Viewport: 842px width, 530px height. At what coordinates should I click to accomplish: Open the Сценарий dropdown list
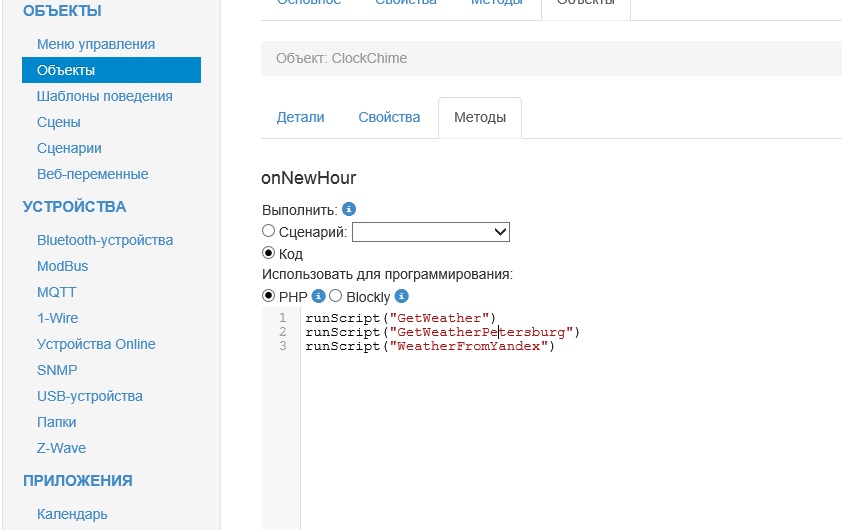431,232
